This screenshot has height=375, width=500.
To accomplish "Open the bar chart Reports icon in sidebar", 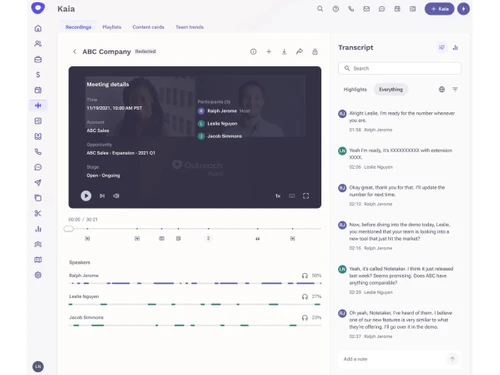I will (38, 229).
